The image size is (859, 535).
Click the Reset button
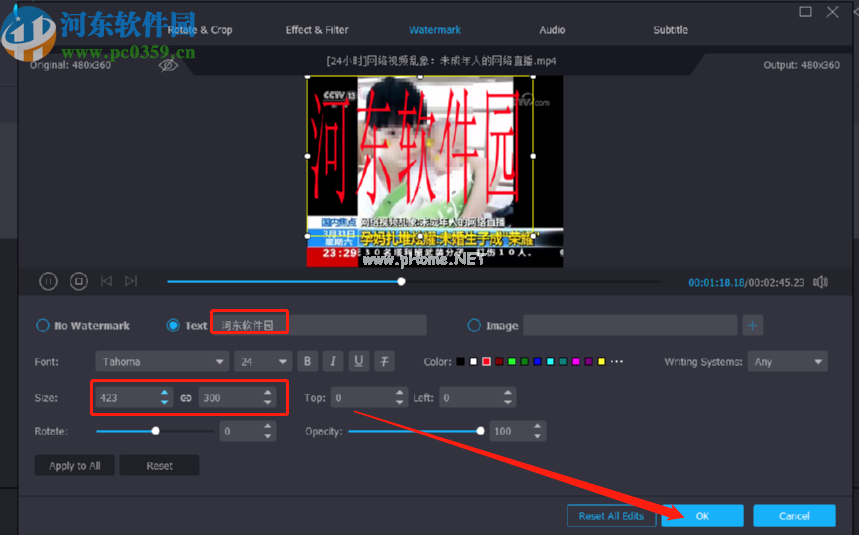point(159,465)
